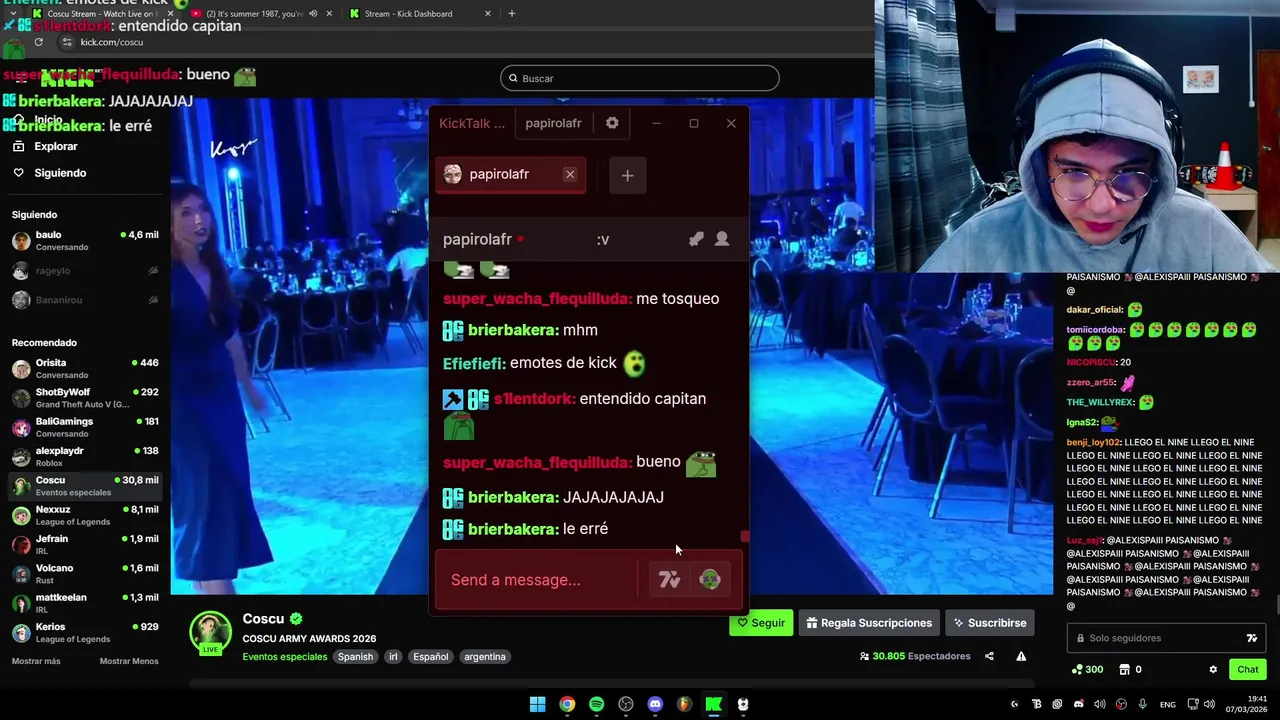Close the Stream - Kick Dashboard tab
Image resolution: width=1280 pixels, height=720 pixels.
[488, 14]
